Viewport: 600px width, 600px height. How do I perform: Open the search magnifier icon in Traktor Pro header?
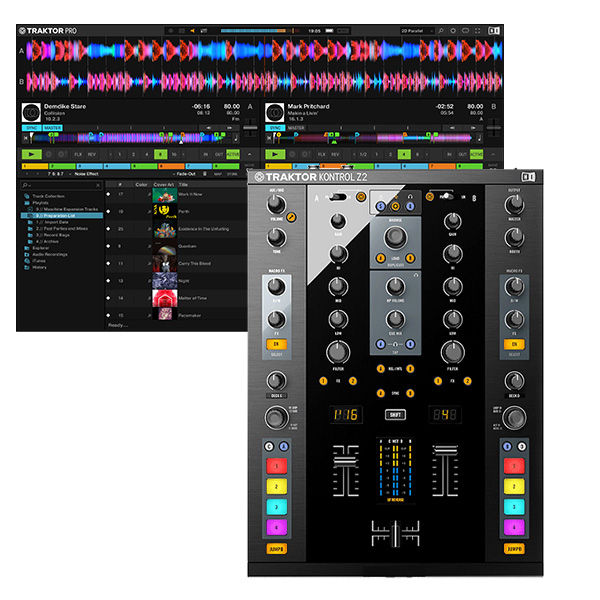[x=441, y=31]
